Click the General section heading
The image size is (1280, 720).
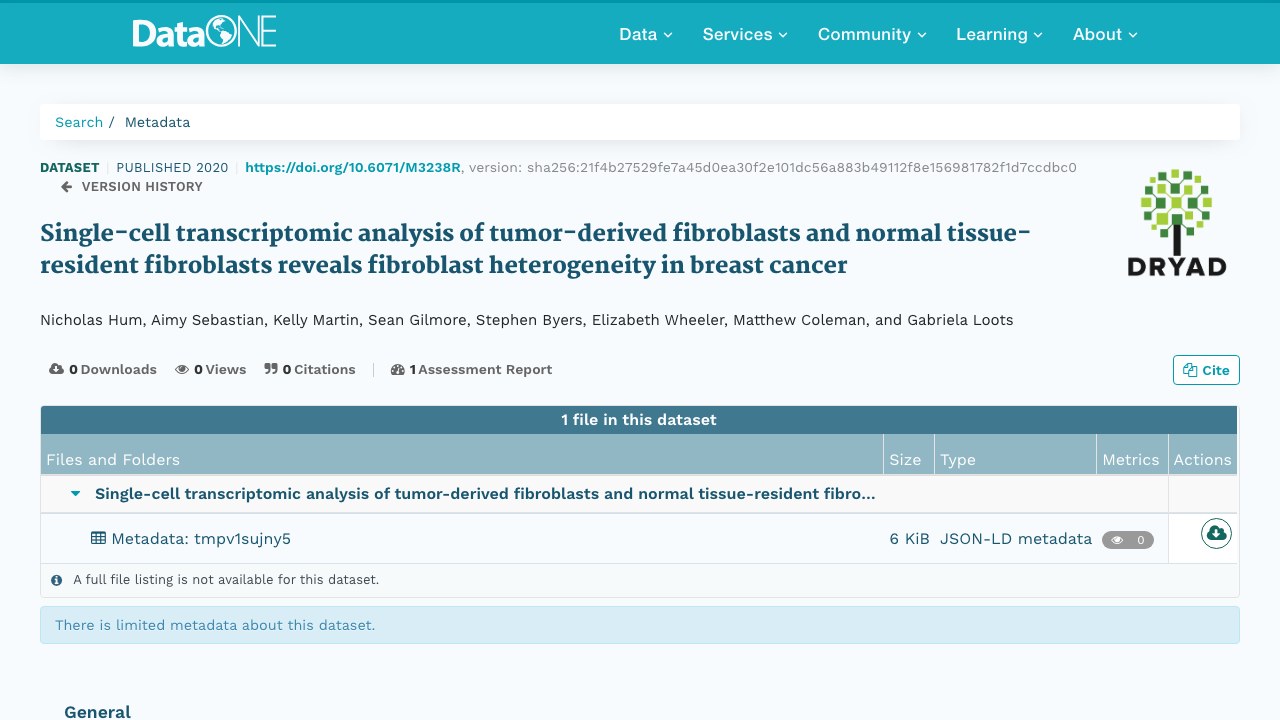click(97, 712)
